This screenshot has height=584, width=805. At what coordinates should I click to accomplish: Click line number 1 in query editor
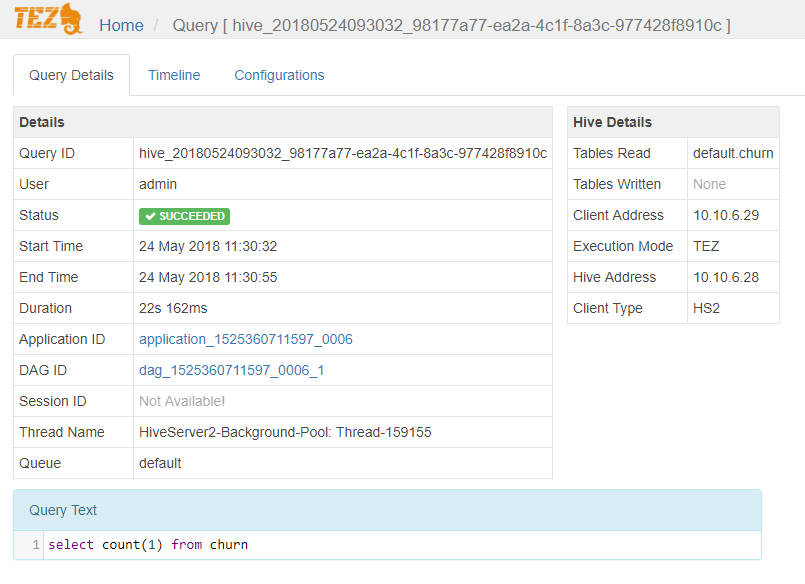pyautogui.click(x=36, y=545)
